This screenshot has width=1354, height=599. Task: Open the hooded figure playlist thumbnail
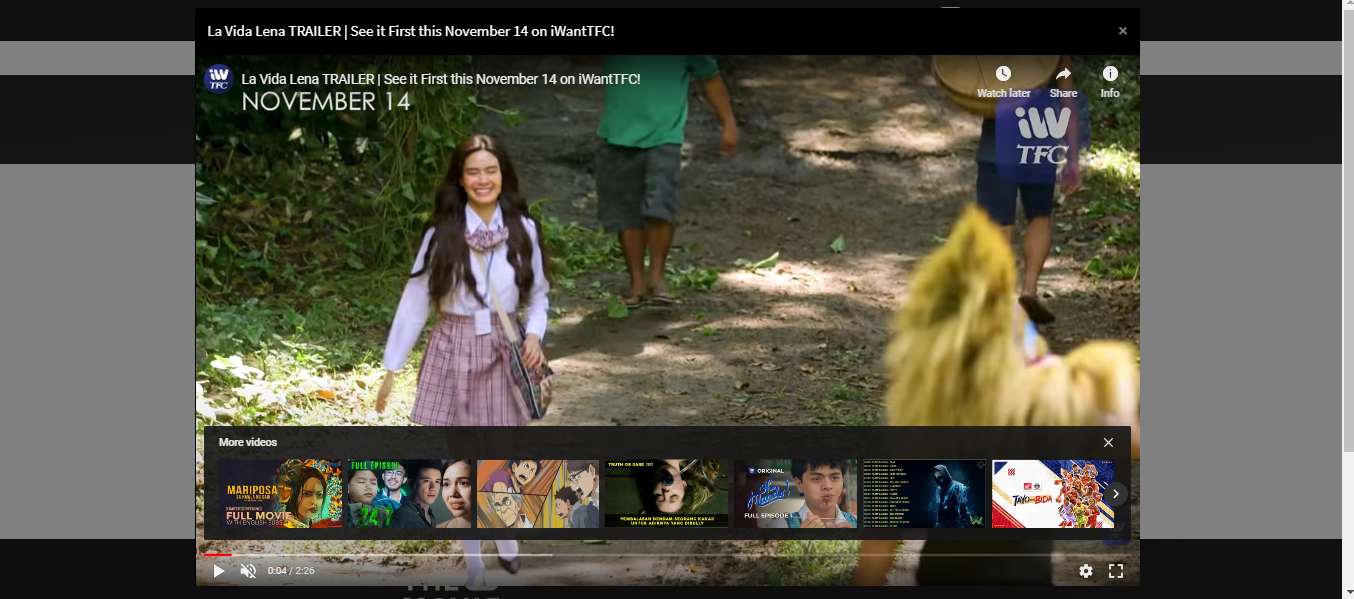[925, 494]
